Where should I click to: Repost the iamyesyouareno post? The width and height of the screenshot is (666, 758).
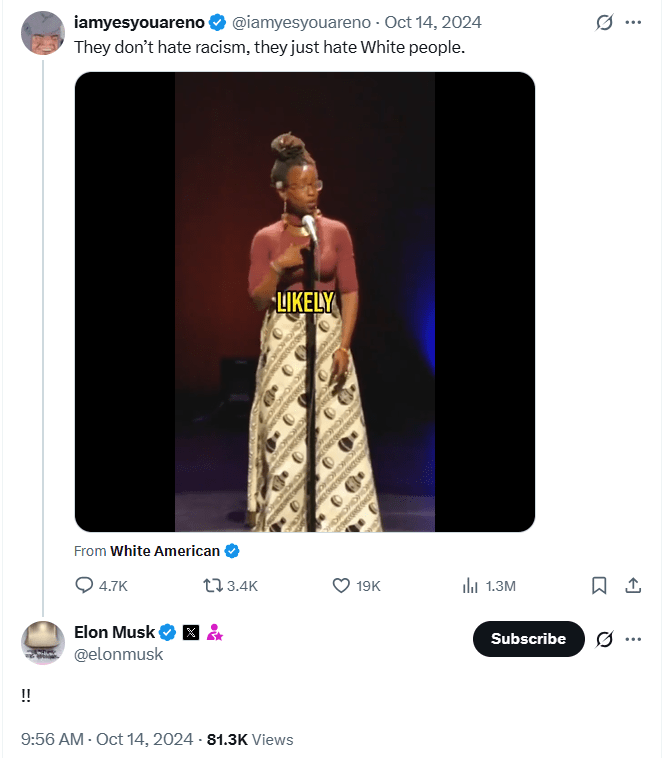[213, 586]
